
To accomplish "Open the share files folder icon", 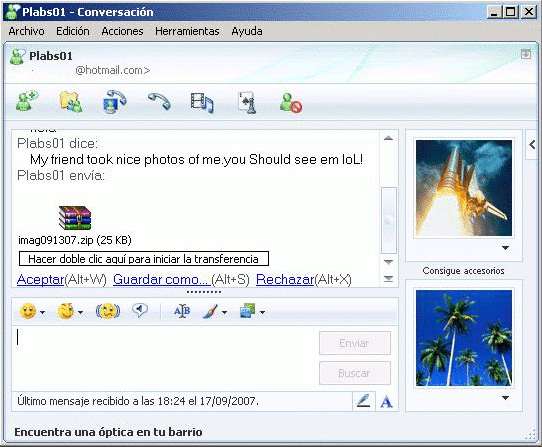I will coord(71,102).
